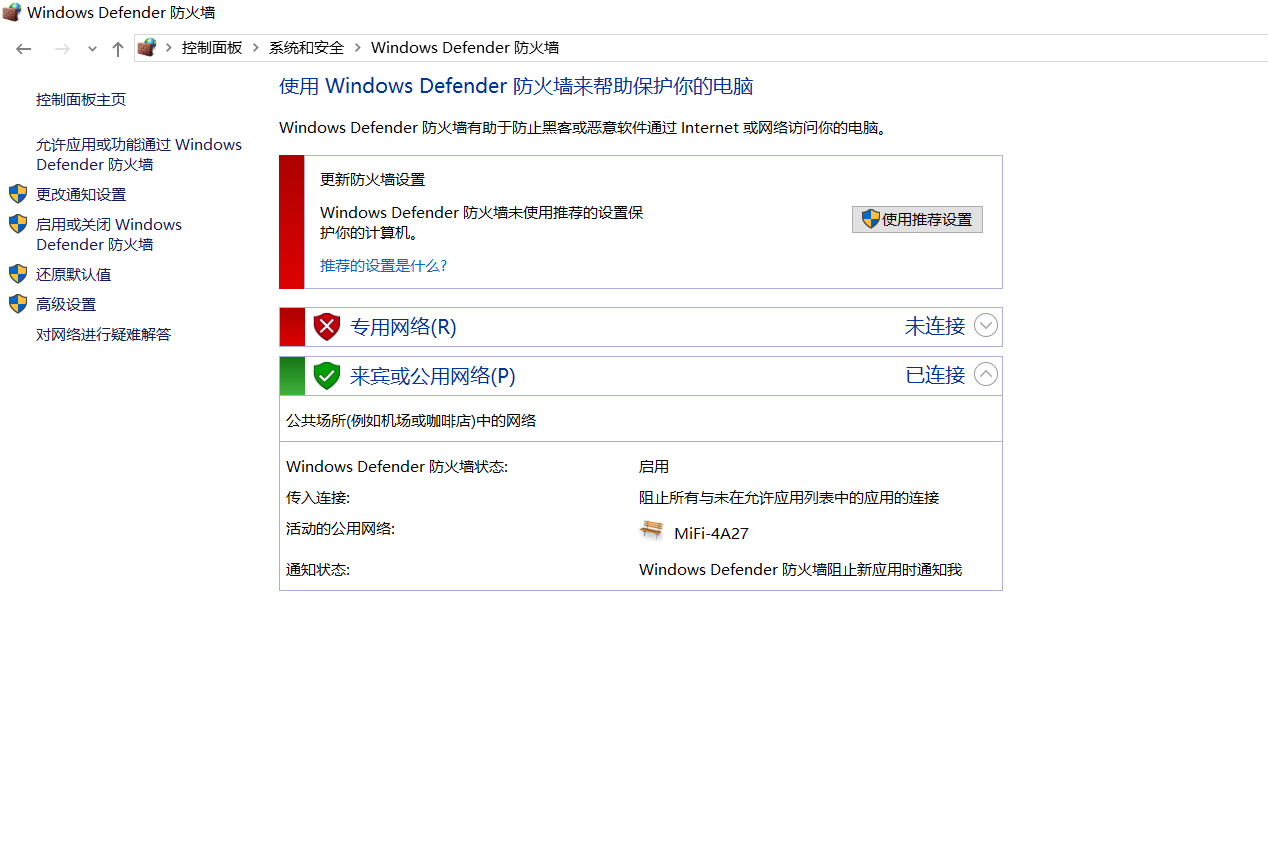The width and height of the screenshot is (1268, 847).
Task: Click the 公共场所(例如机场或咖啡店)中的网络 description
Action: click(x=411, y=421)
